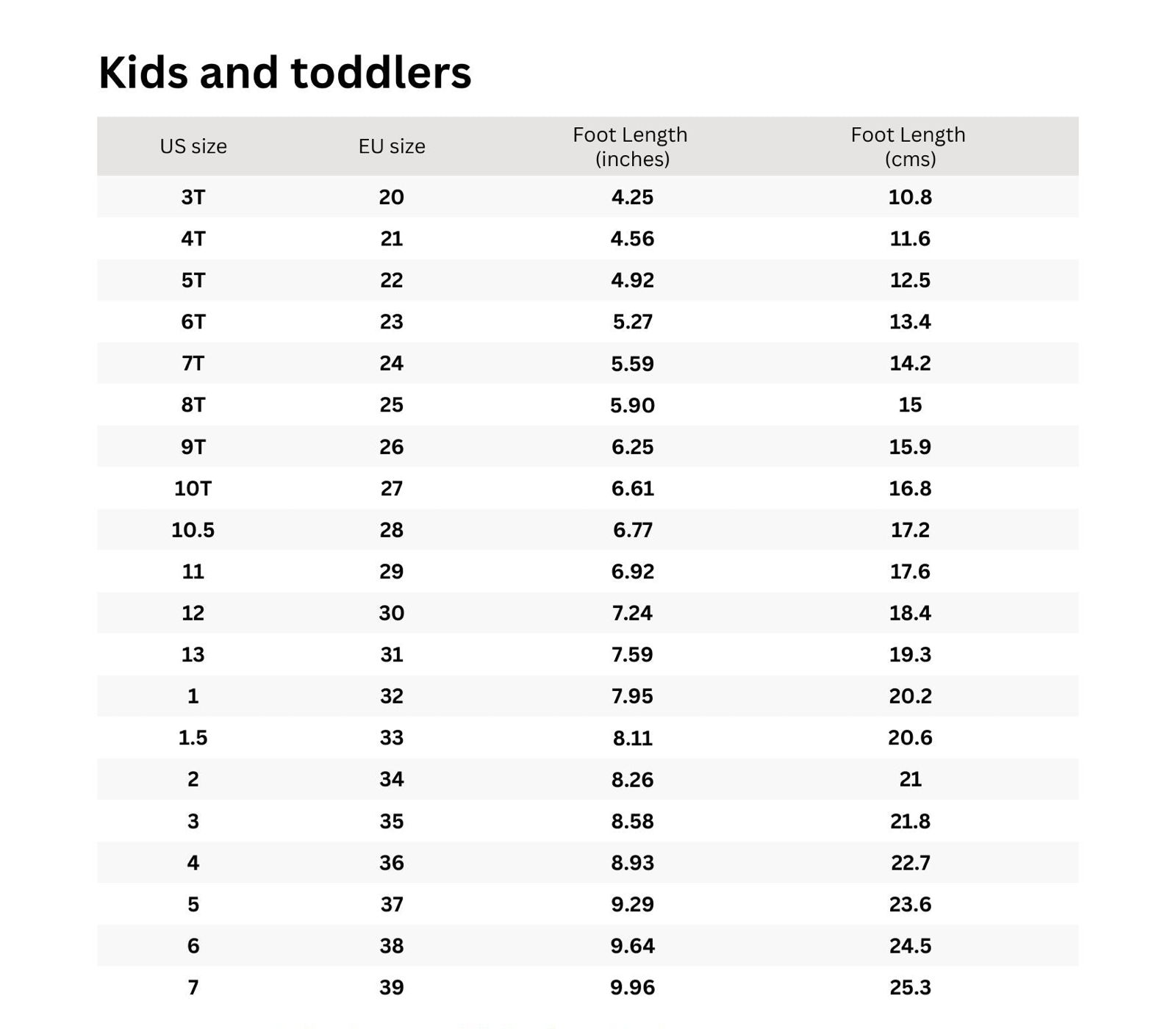Select EU size 39 cell
Viewport: 1176px width, 1029px height.
[392, 987]
